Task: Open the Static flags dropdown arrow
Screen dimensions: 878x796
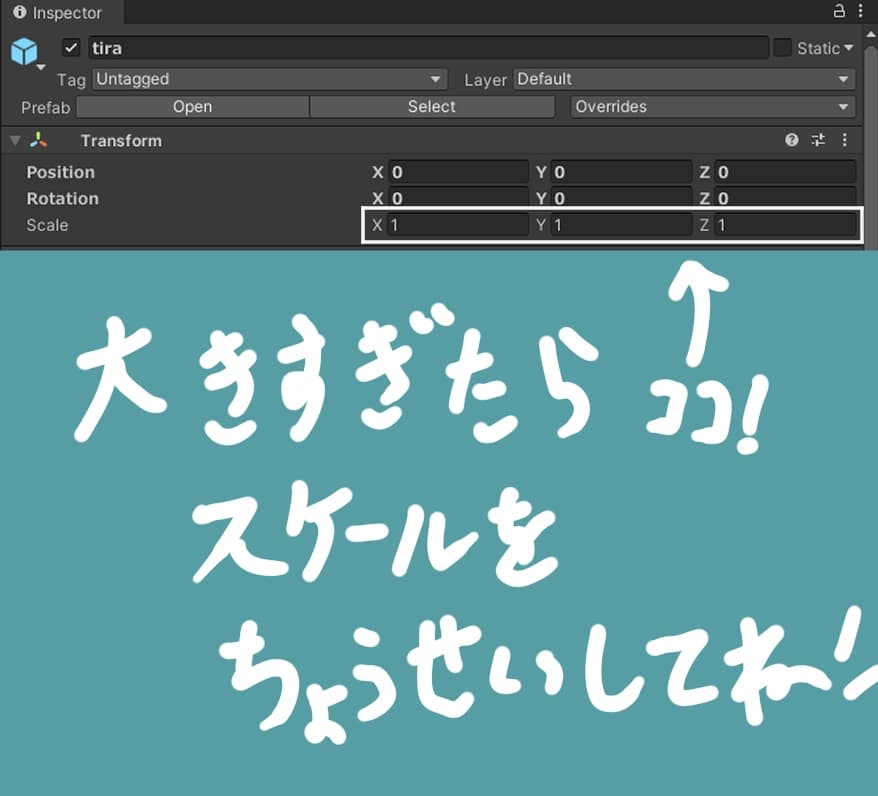Action: click(848, 48)
